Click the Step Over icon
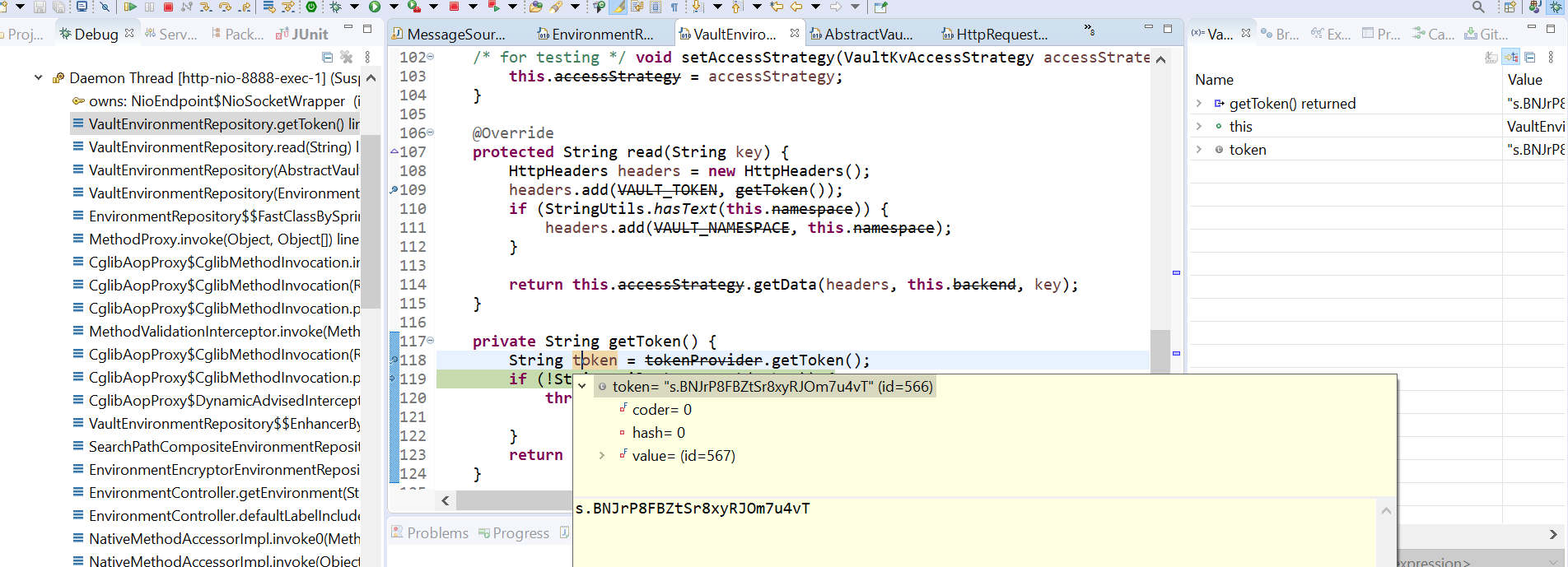Screen dimensions: 1568x567 (x=225, y=7)
